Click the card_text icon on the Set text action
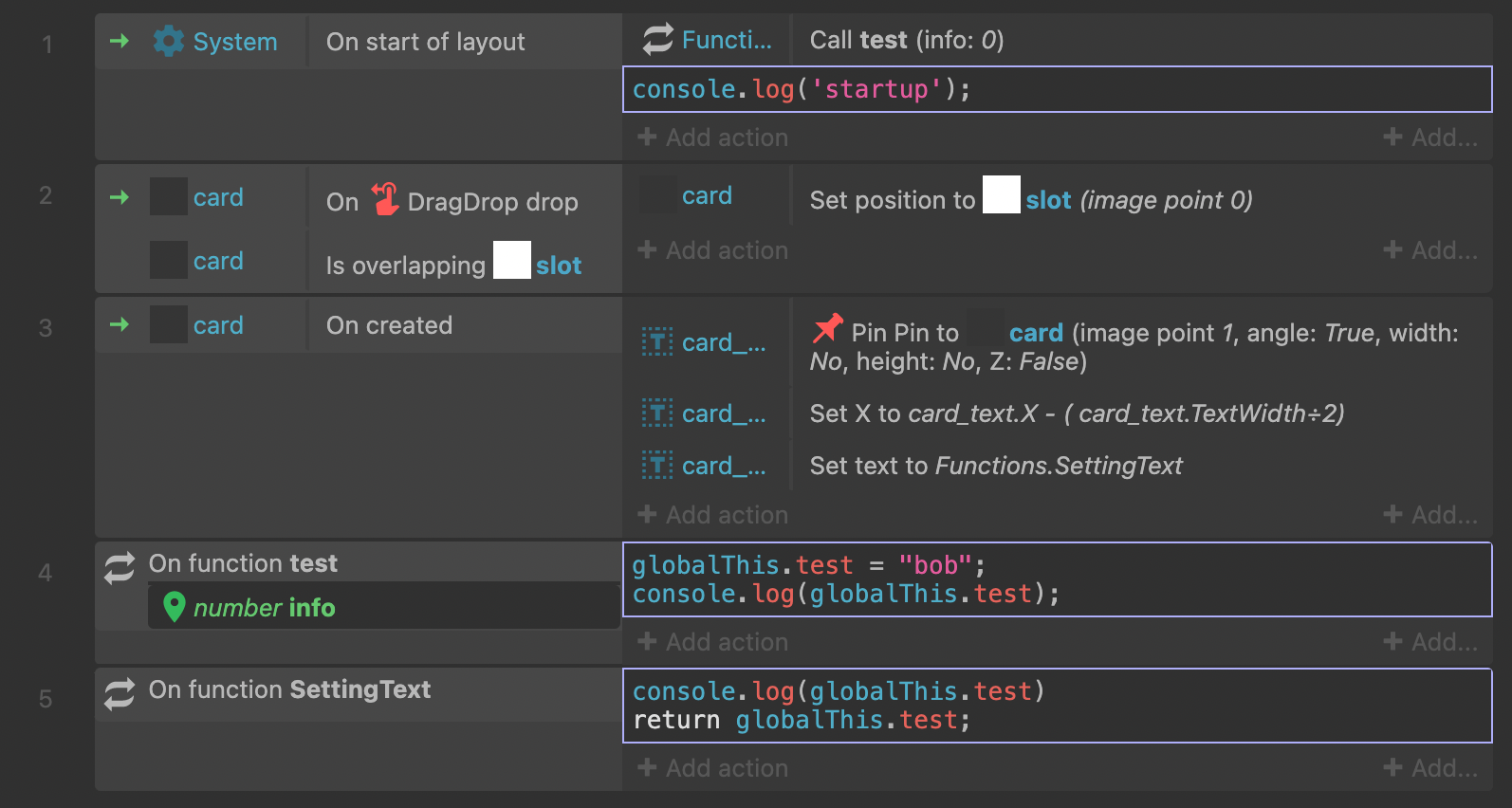 [657, 465]
